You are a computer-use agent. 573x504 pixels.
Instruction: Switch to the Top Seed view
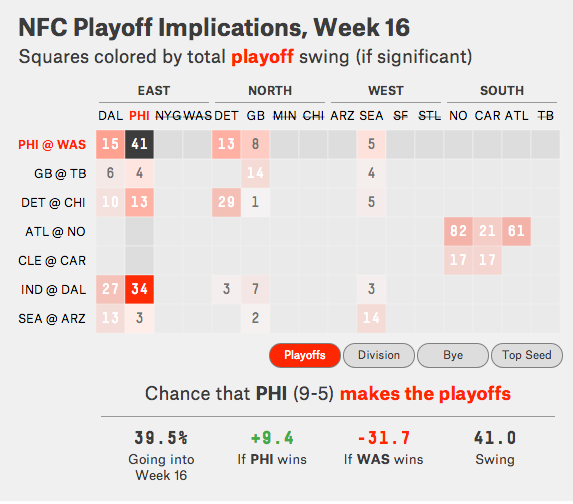527,355
